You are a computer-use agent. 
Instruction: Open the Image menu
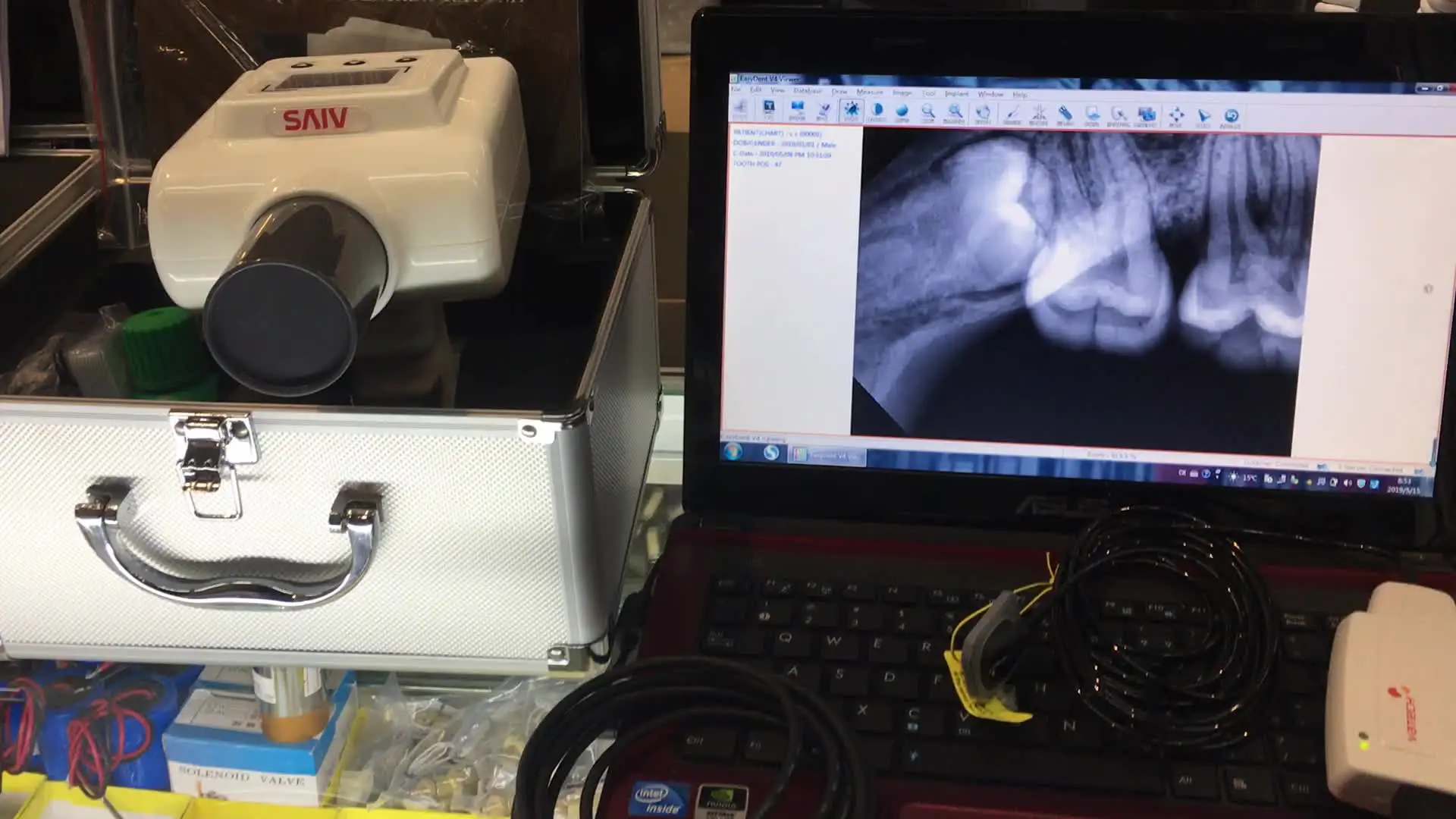[x=902, y=93]
